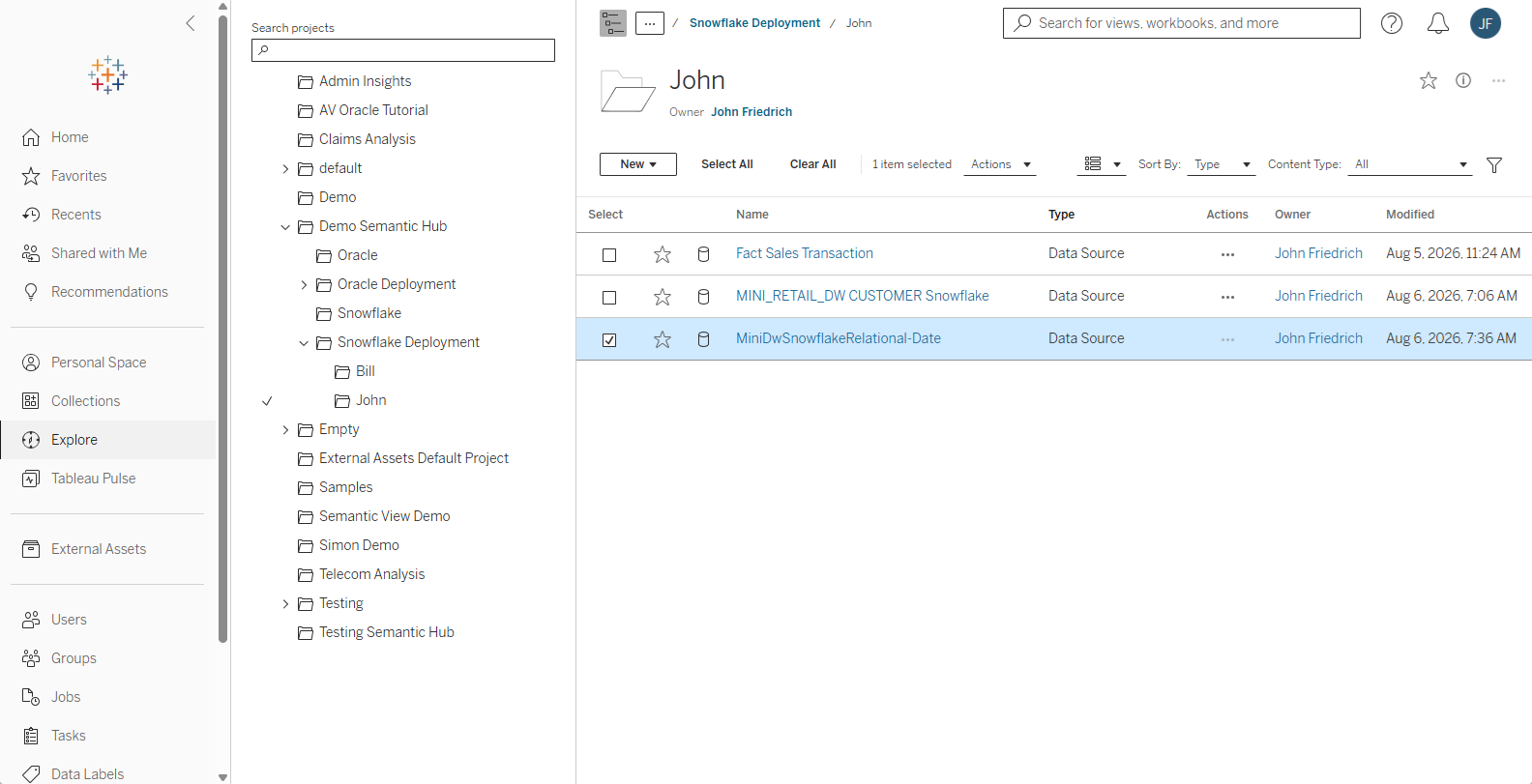Expand the Empty project
Image resolution: width=1532 pixels, height=784 pixels.
[x=285, y=430]
